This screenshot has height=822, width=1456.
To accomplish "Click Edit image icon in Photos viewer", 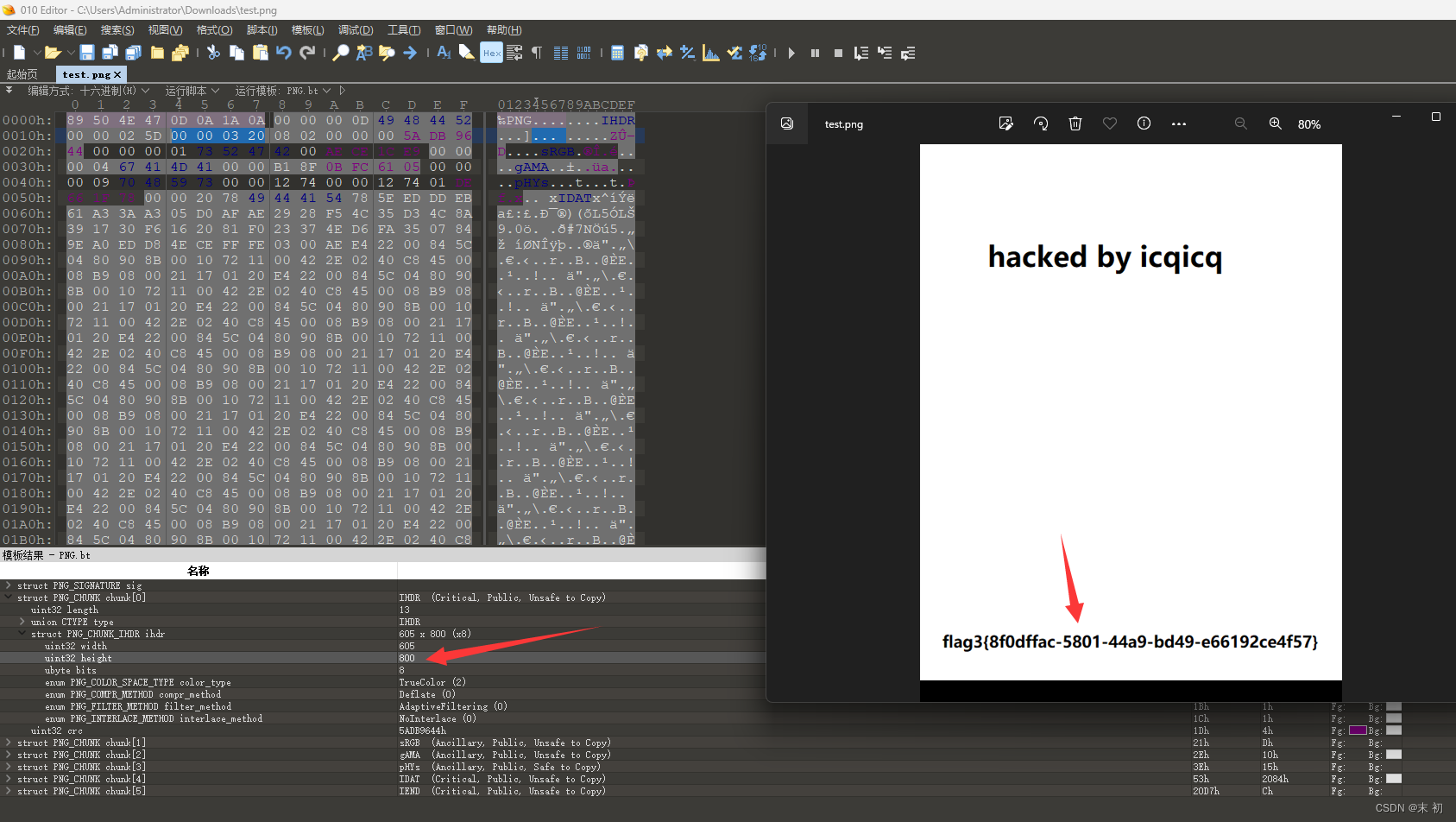I will (1006, 123).
